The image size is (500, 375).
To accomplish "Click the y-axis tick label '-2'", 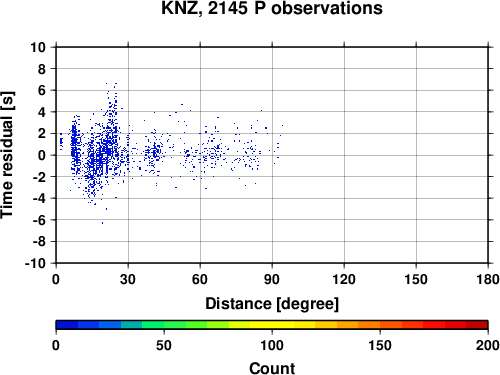I will coord(39,177).
